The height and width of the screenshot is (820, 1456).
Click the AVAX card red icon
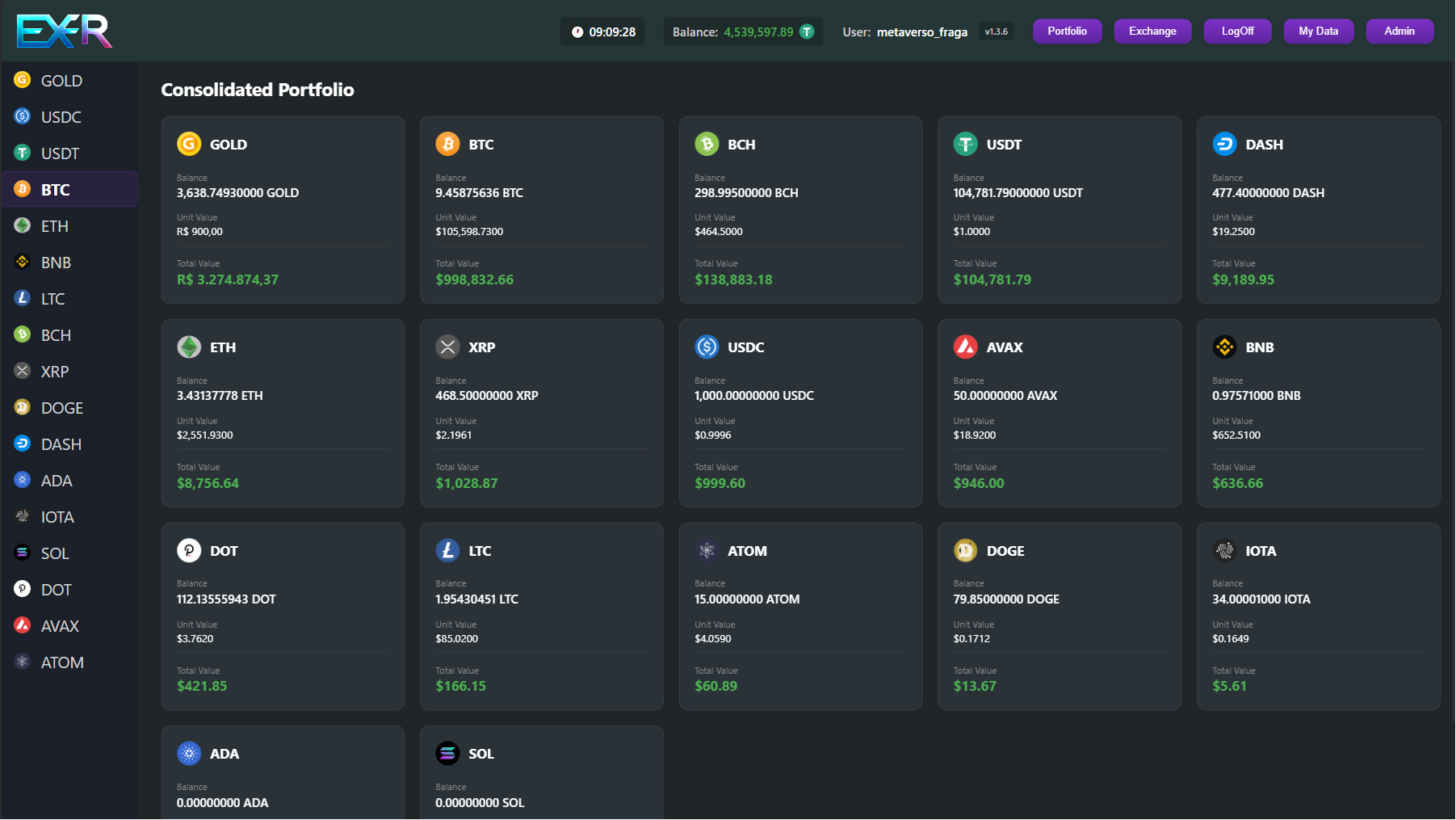point(965,347)
